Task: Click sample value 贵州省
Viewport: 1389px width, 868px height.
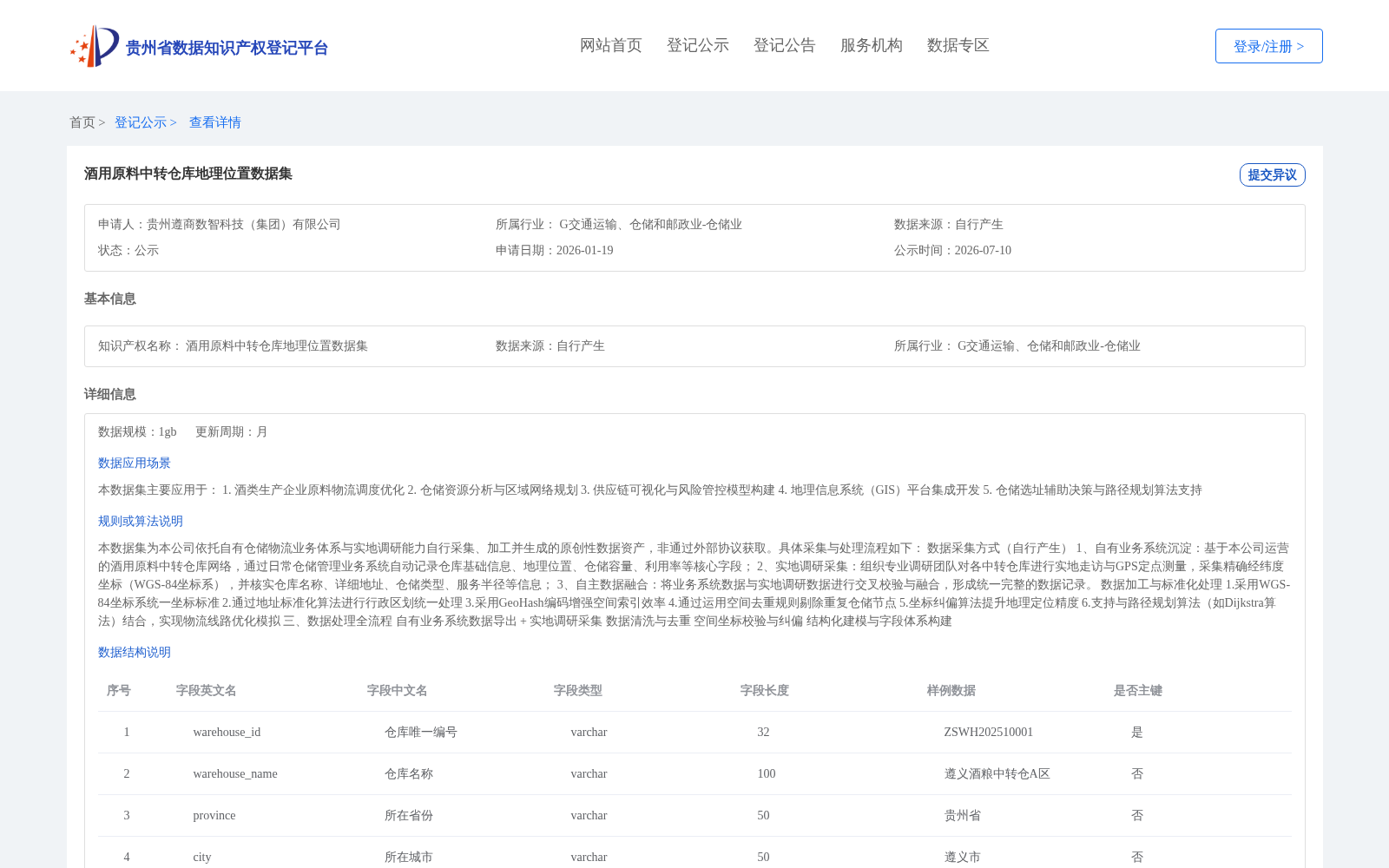Action: pos(963,815)
